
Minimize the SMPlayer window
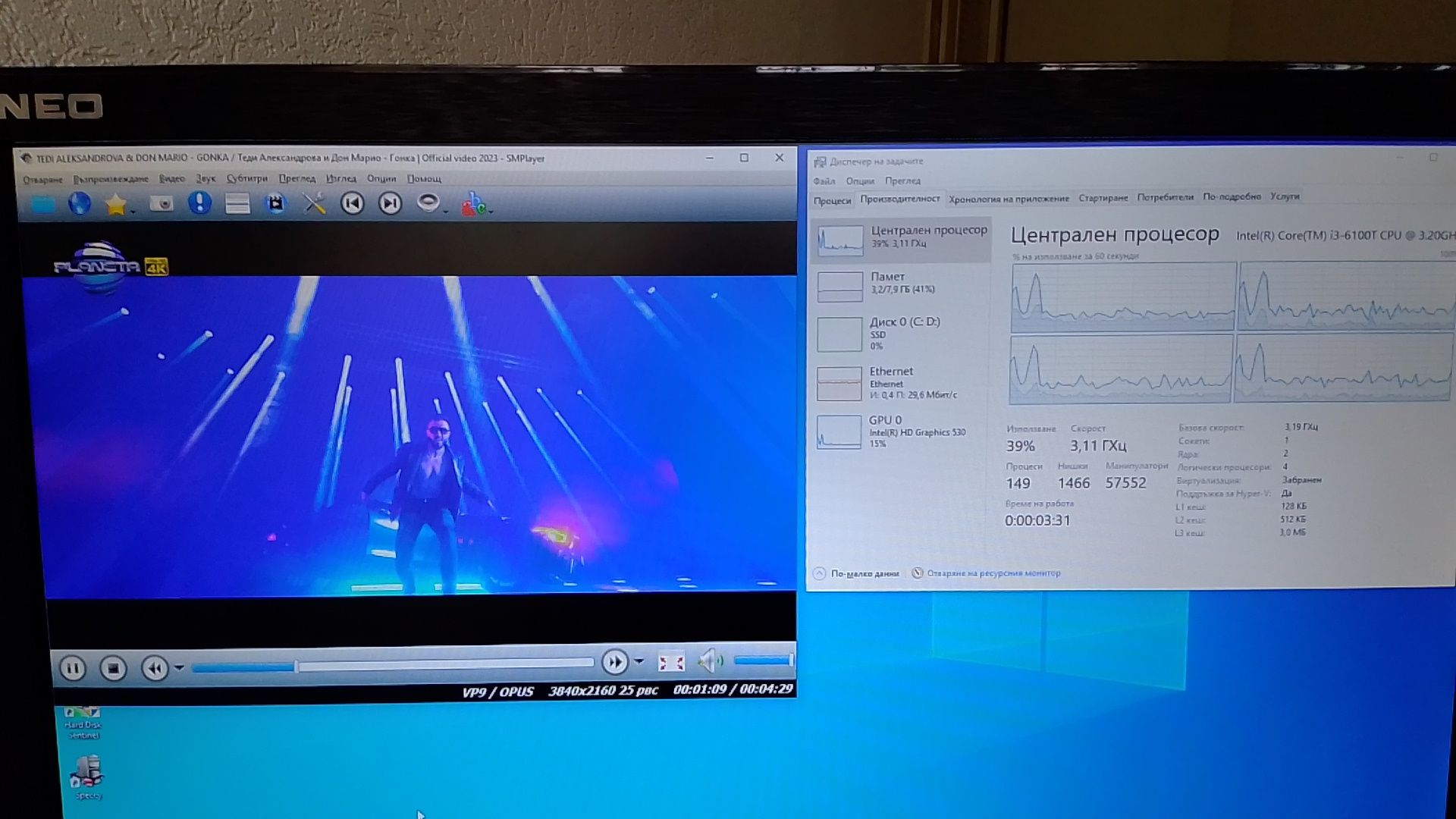pyautogui.click(x=709, y=158)
